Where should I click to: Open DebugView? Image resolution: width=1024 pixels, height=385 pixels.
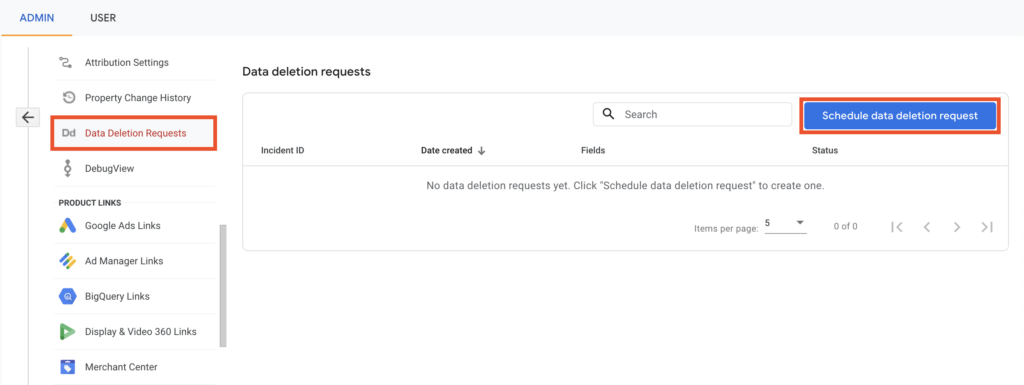[x=109, y=168]
